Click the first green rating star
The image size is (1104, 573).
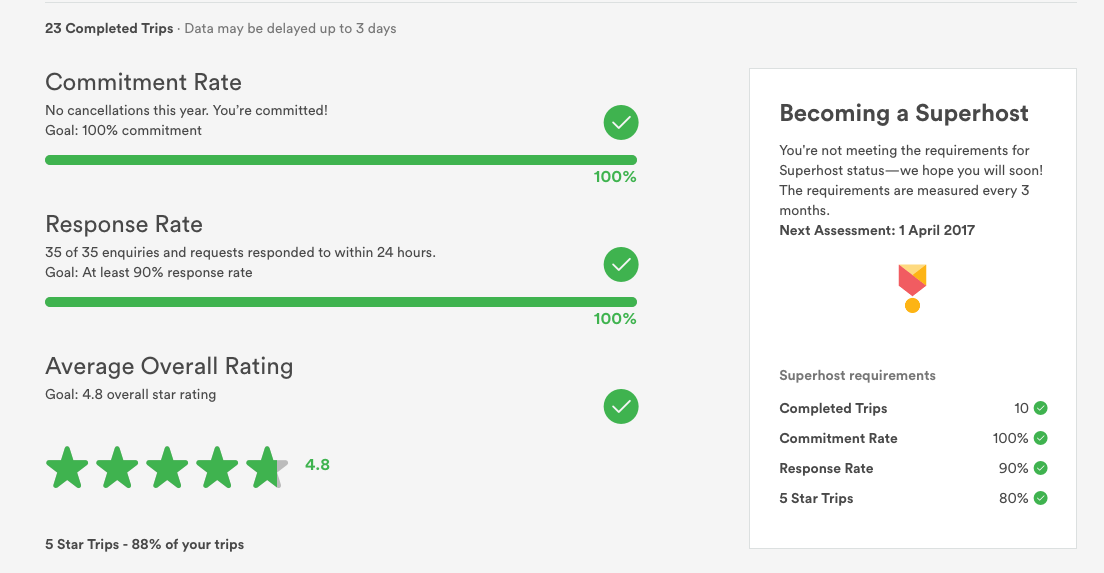click(x=67, y=468)
